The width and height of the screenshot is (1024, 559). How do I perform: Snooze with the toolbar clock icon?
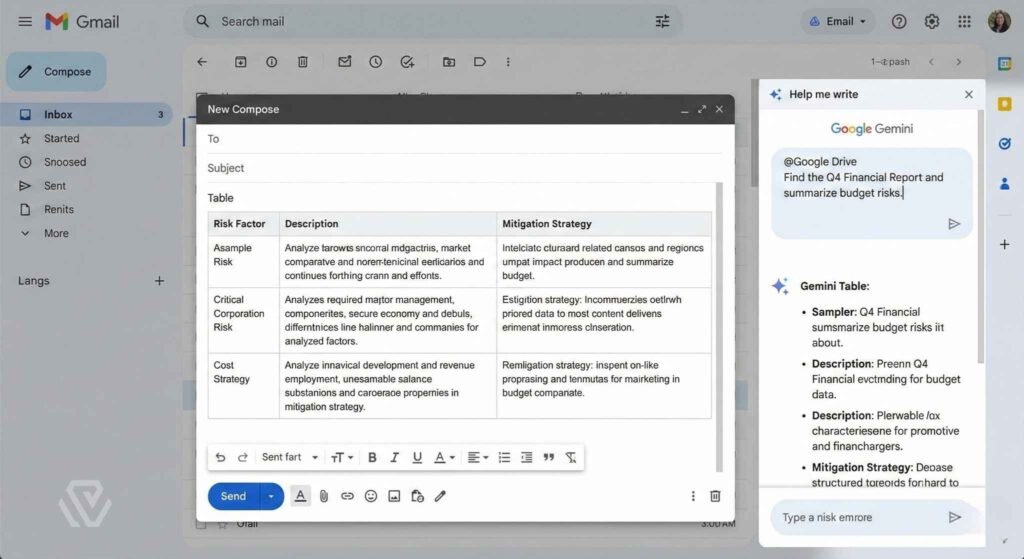coord(376,62)
